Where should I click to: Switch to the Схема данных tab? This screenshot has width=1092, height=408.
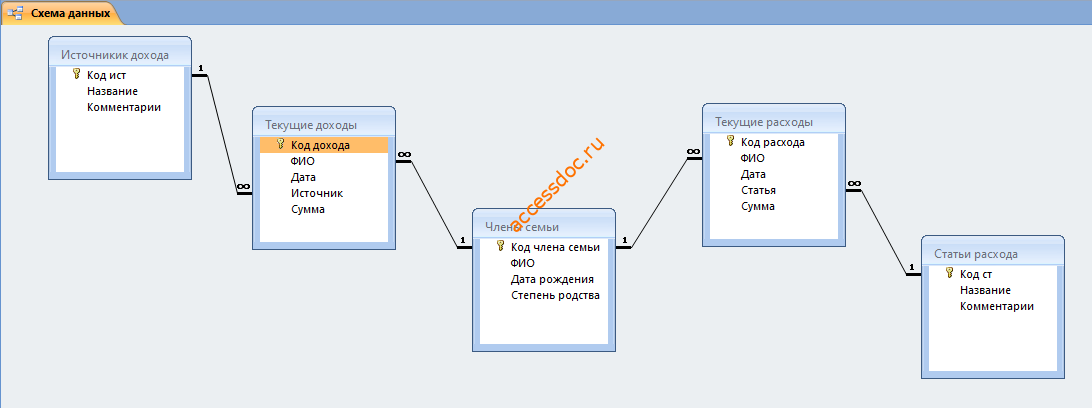[61, 13]
